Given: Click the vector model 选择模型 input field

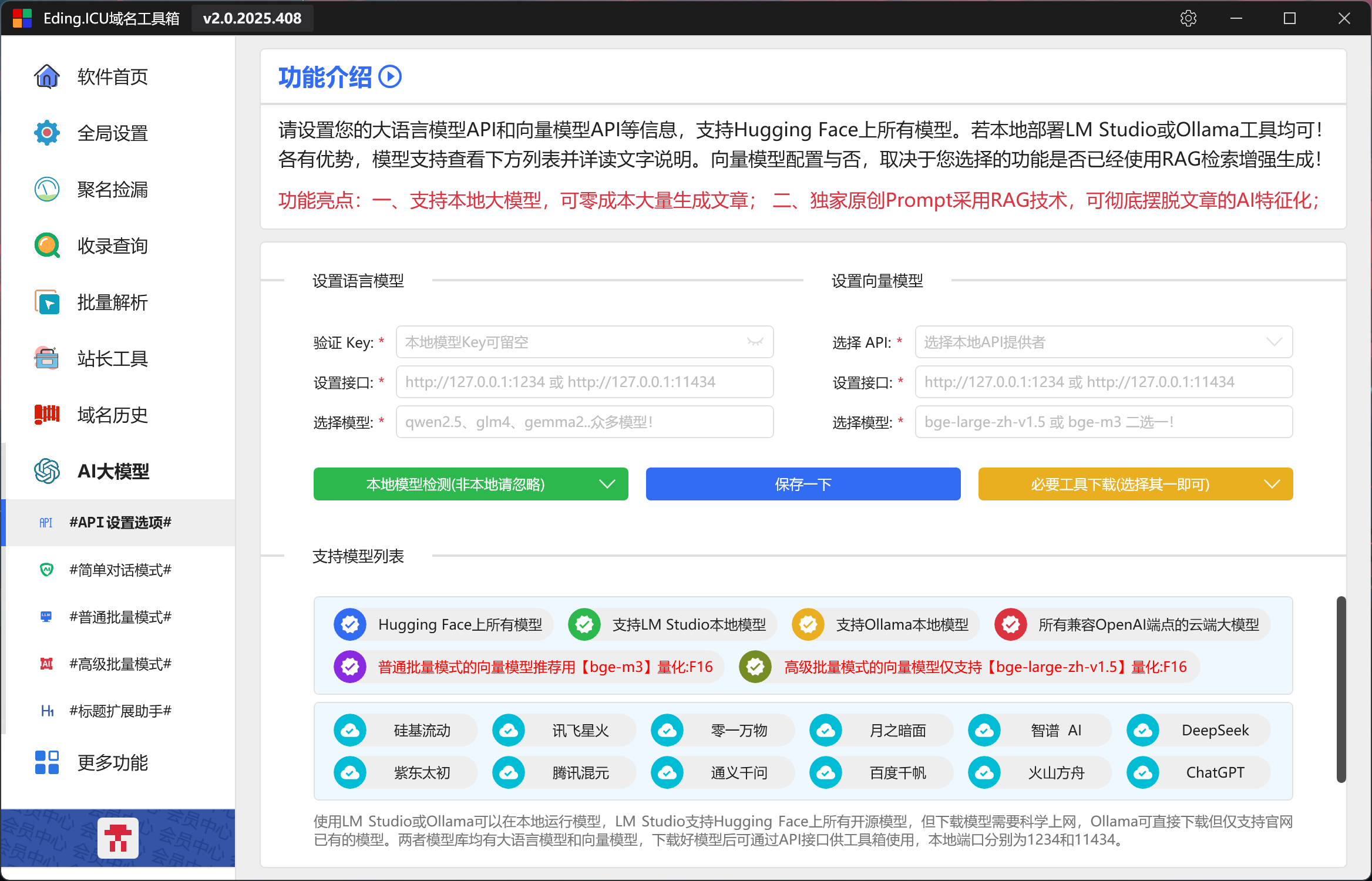Looking at the screenshot, I should click(x=1104, y=422).
